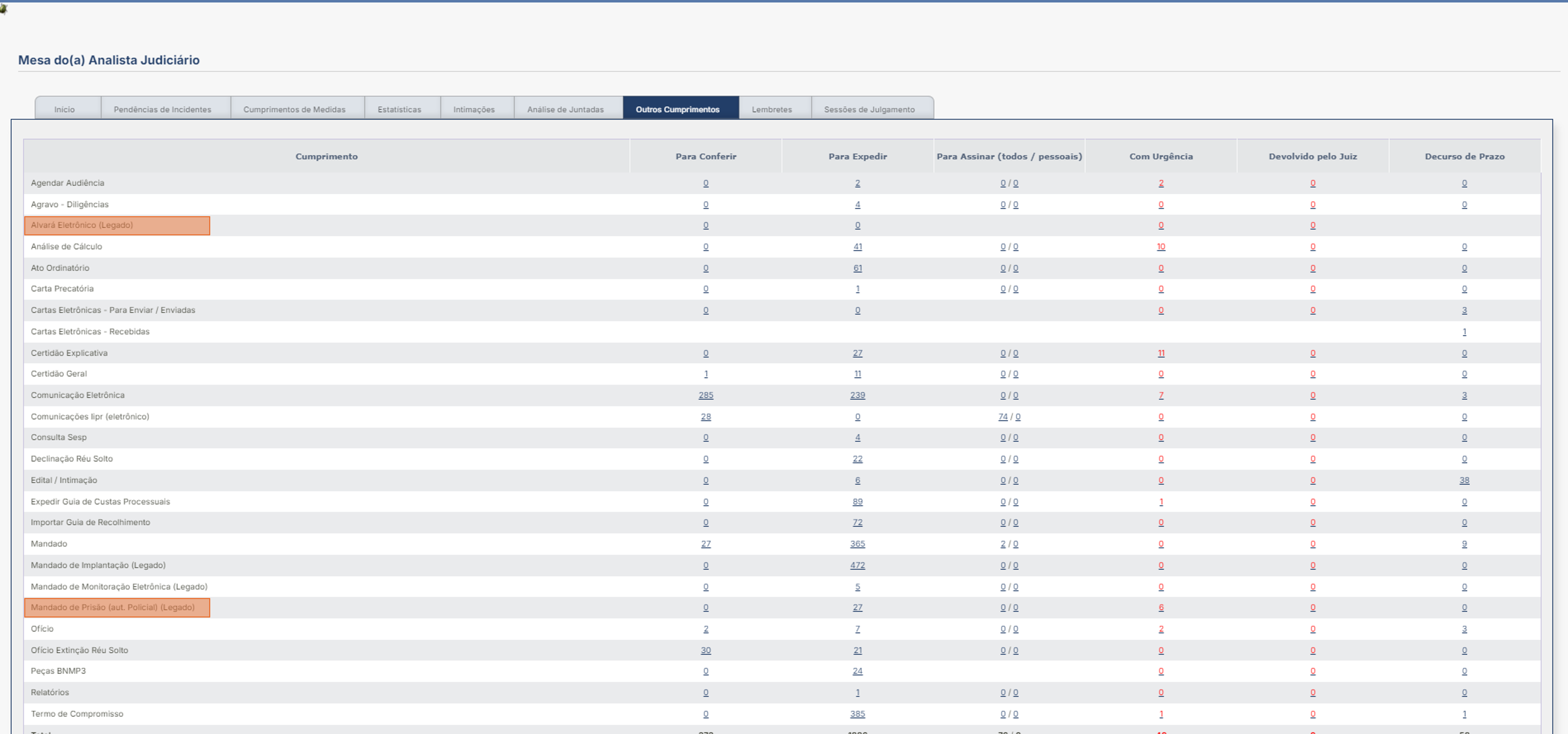Open Carta Precatória Para Expedir count 1
The image size is (1568, 734).
858,289
